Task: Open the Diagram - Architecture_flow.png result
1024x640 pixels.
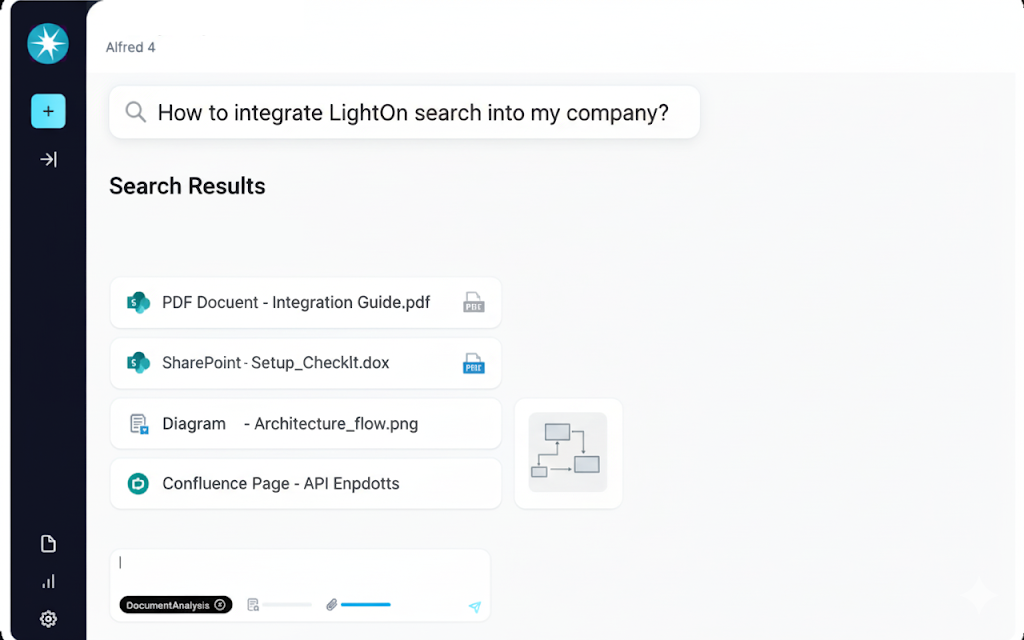Action: [306, 424]
